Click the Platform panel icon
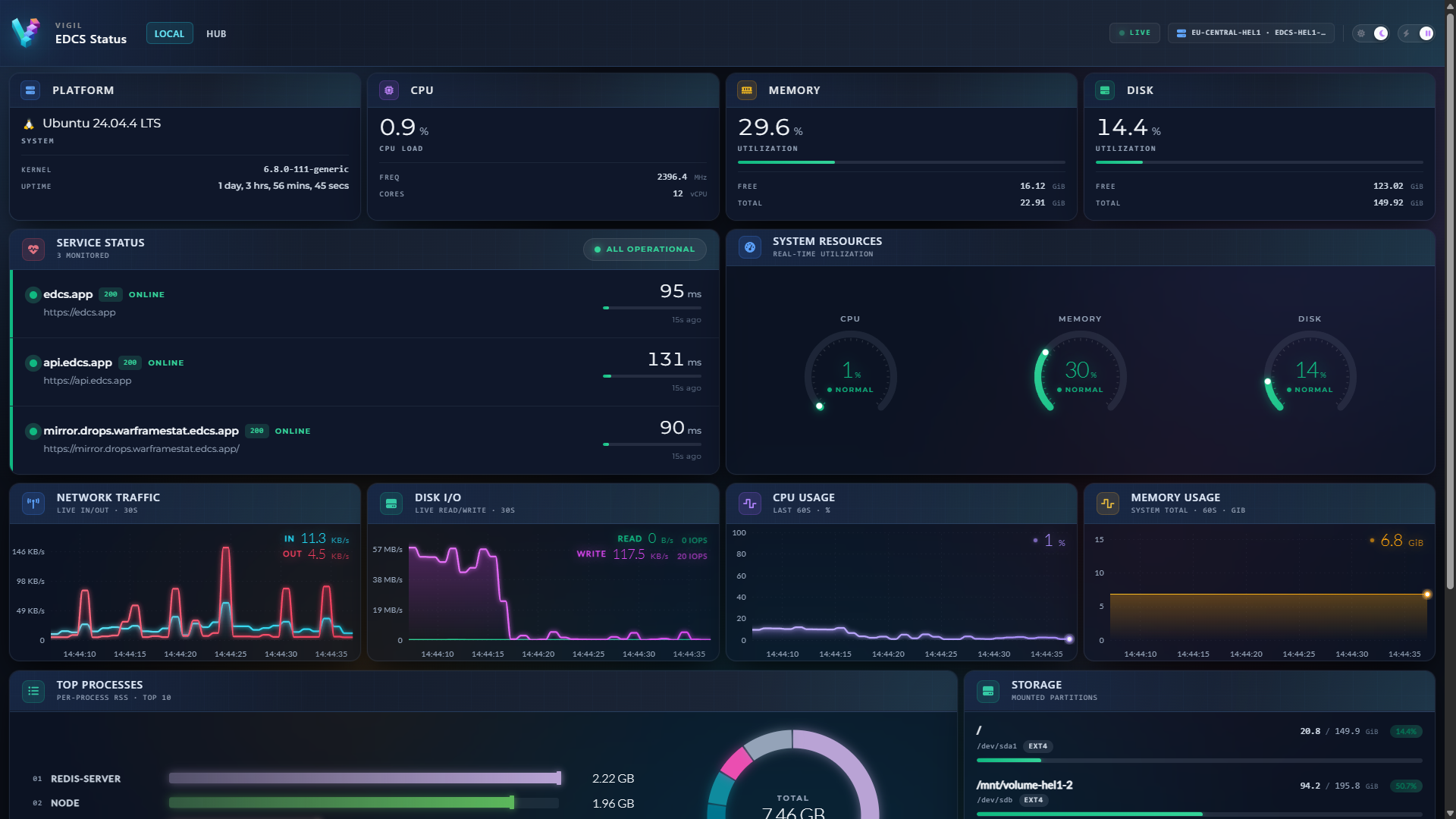Viewport: 1456px width, 819px height. tap(30, 90)
